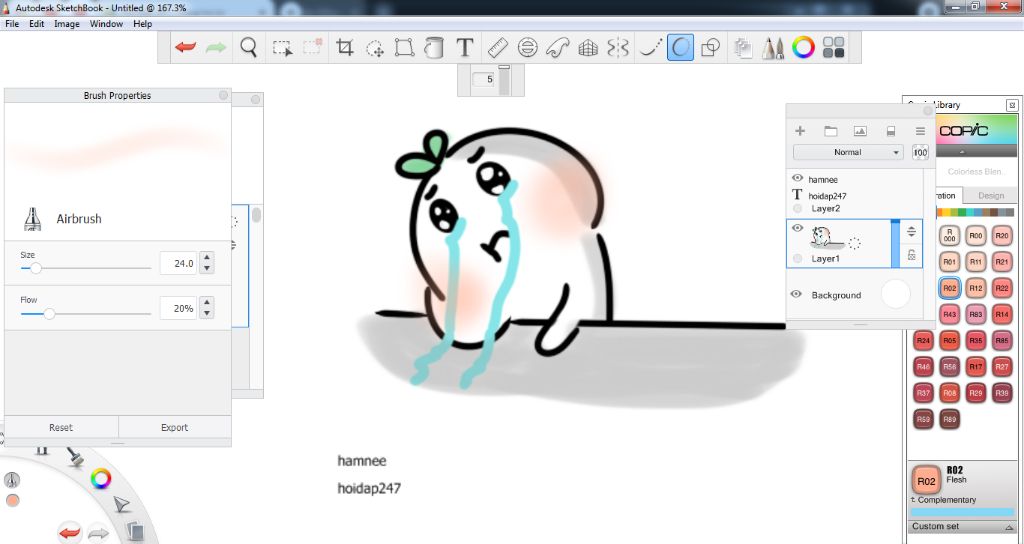Pick the R22 Copic color swatch
1024x544 pixels.
pos(1002,287)
